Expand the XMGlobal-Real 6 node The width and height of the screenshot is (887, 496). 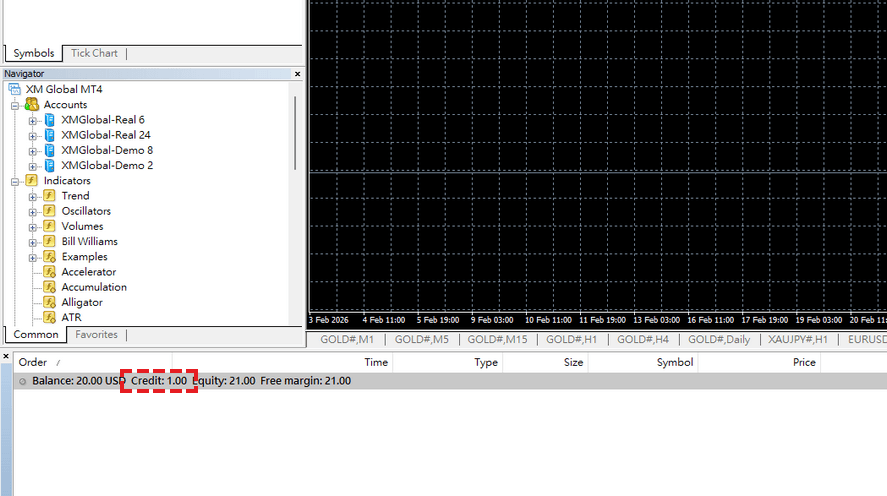click(33, 120)
